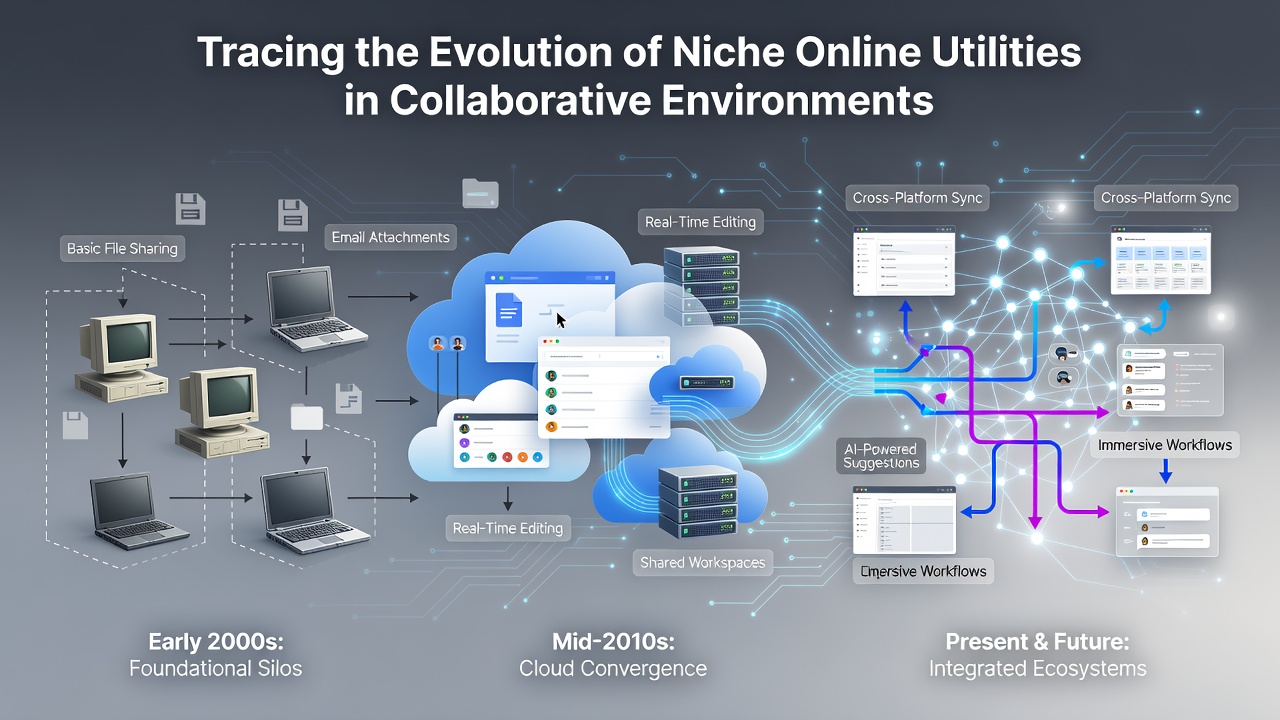Screen dimensions: 1280x720
Task: Click the infographic title Tracing the Evolution
Action: [x=640, y=76]
